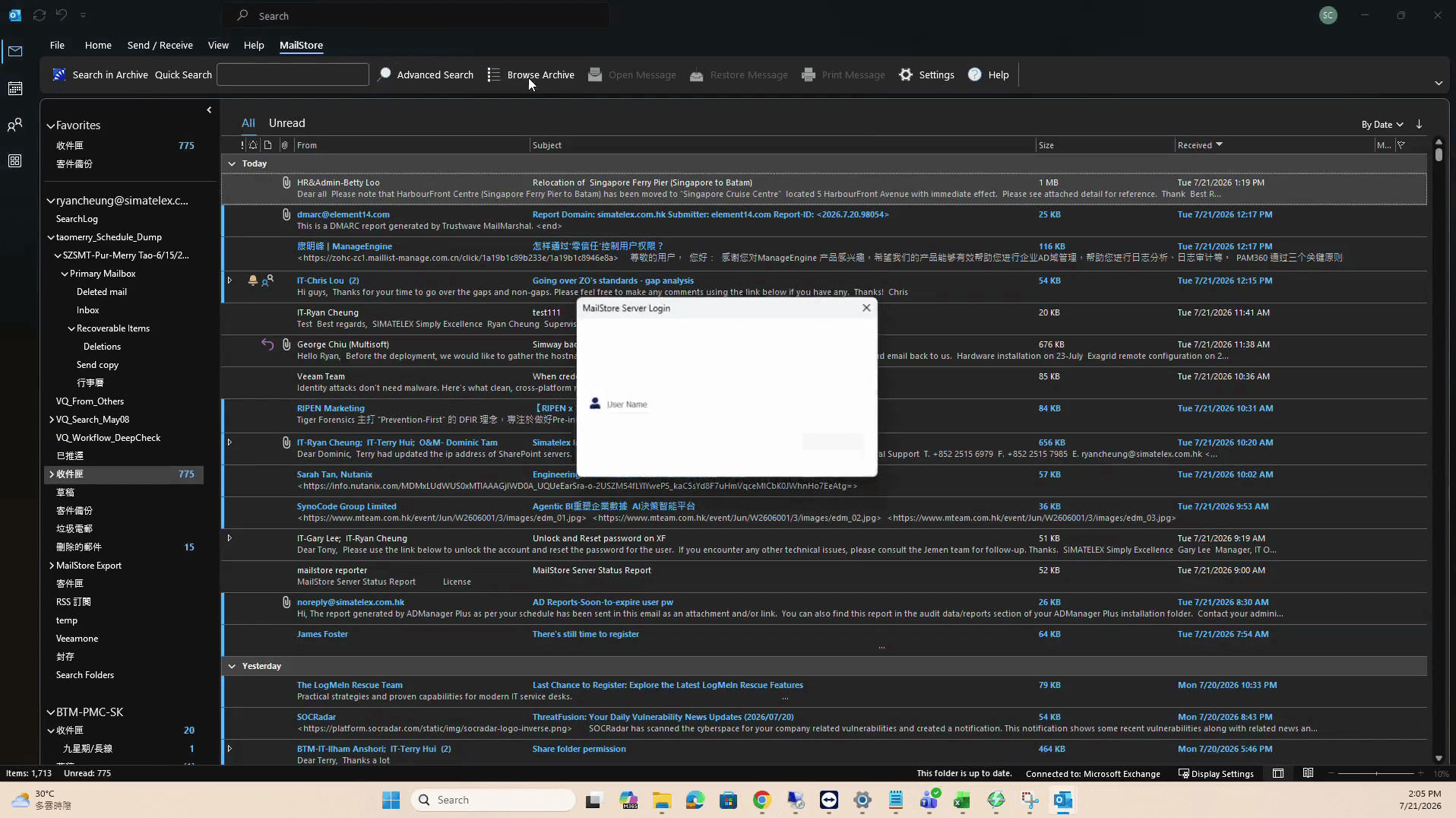Open Snipping Tool from taskbar
1456x818 pixels.
[x=1030, y=800]
